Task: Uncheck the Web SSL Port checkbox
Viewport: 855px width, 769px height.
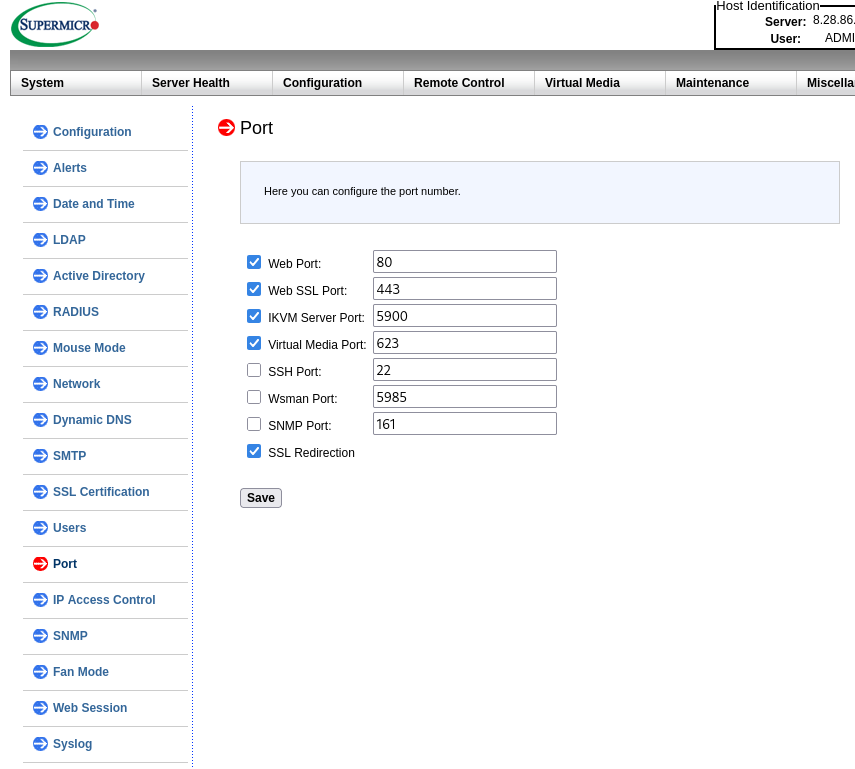Action: [254, 289]
